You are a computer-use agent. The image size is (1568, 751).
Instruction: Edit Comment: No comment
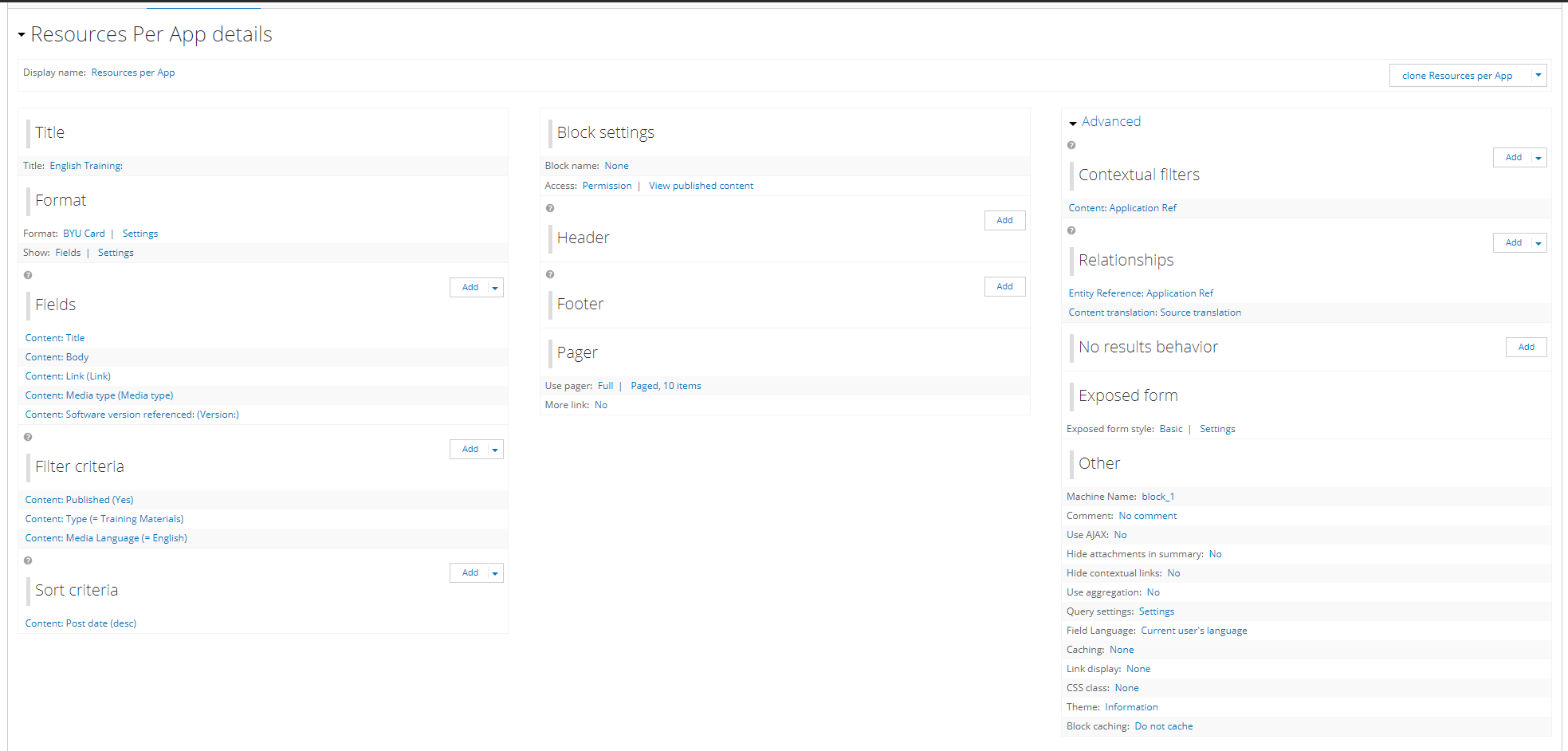pyautogui.click(x=1147, y=516)
